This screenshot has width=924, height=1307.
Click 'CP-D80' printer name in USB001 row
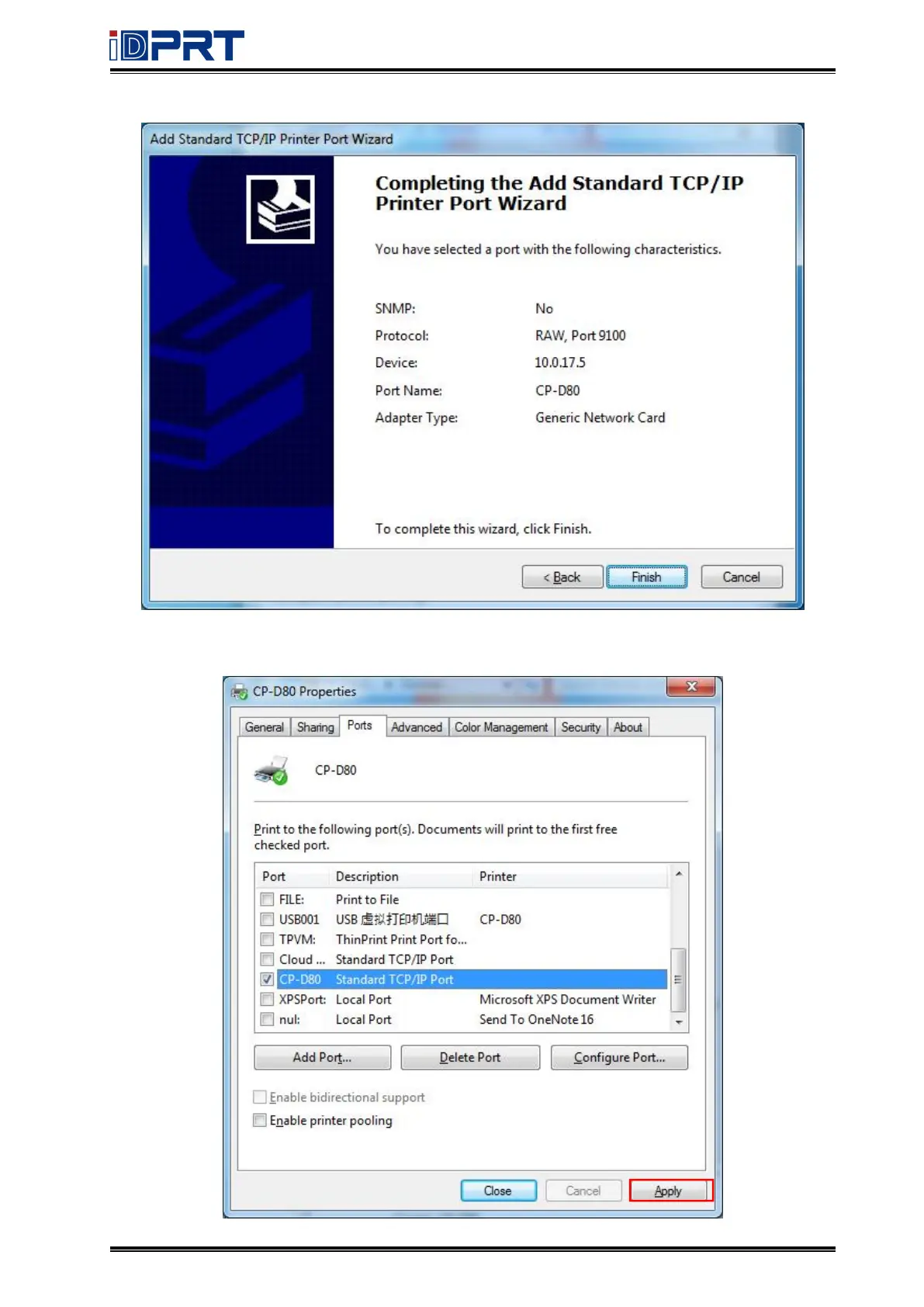(500, 920)
